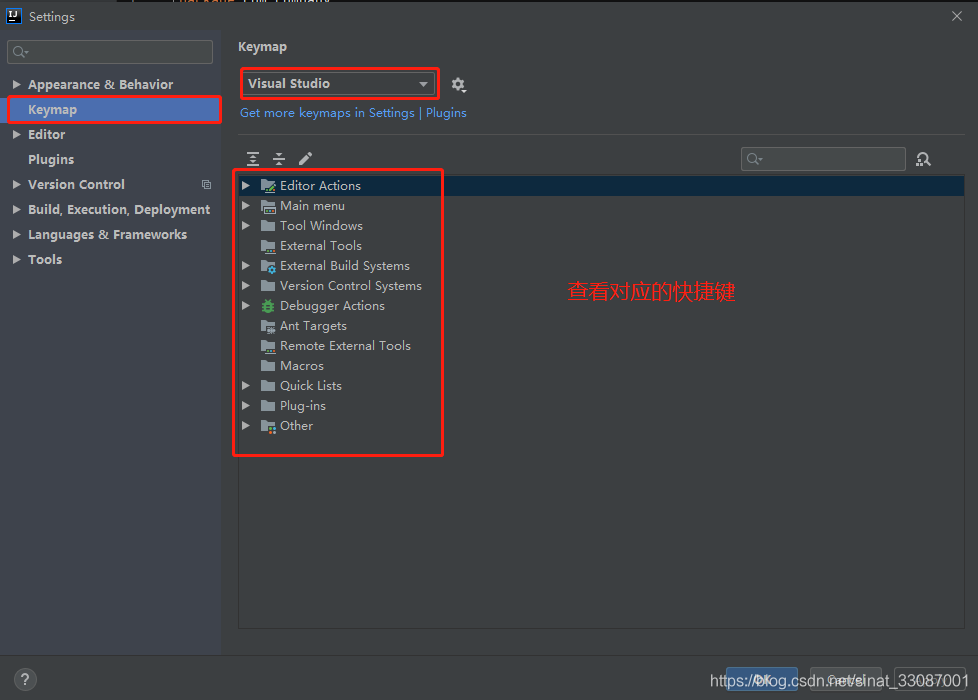Screen dimensions: 978x700
Task: Click the Remote External Tools folder icon
Action: tap(268, 346)
